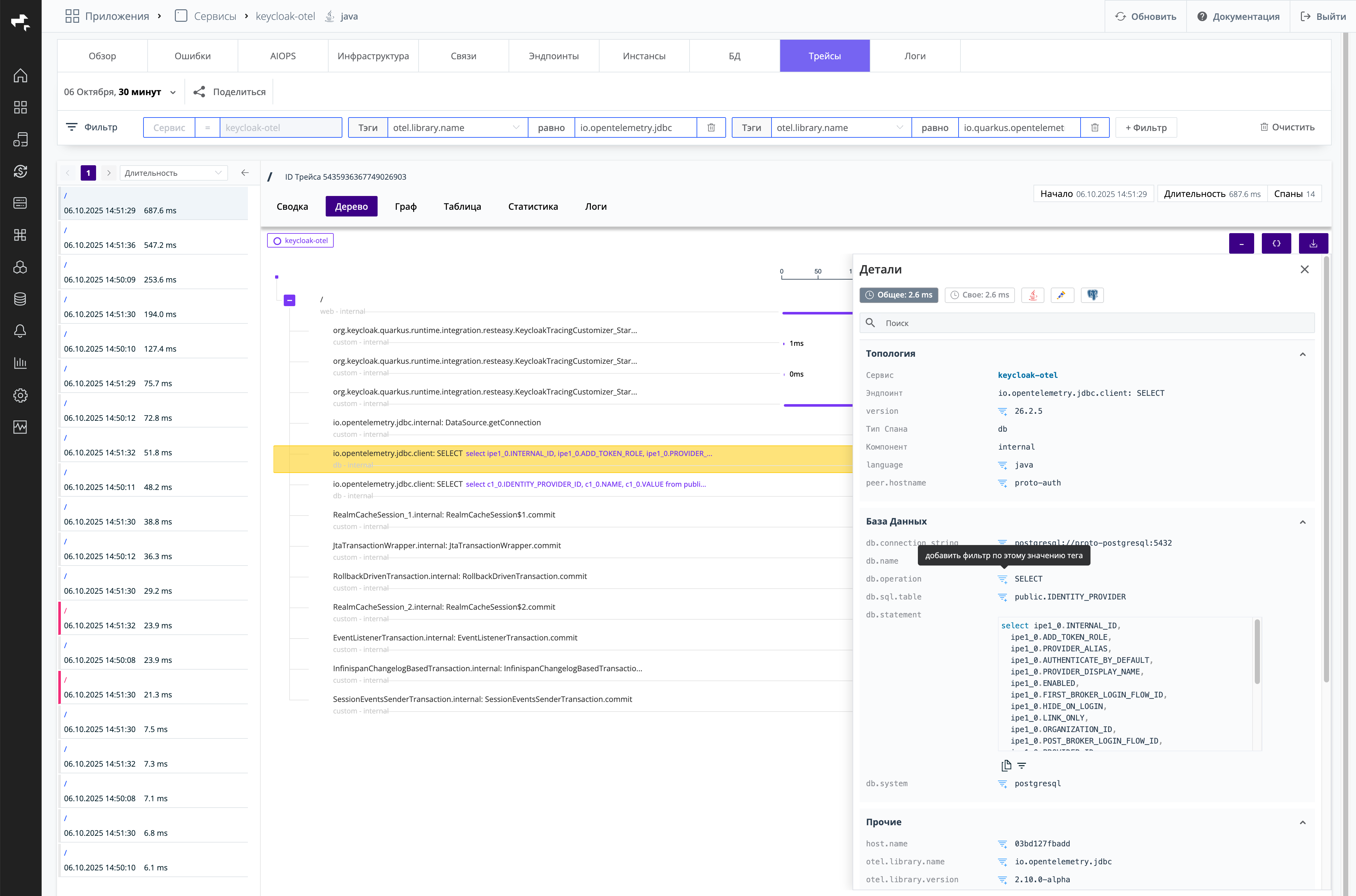
Task: Click the + Фильтр button
Action: (x=1146, y=127)
